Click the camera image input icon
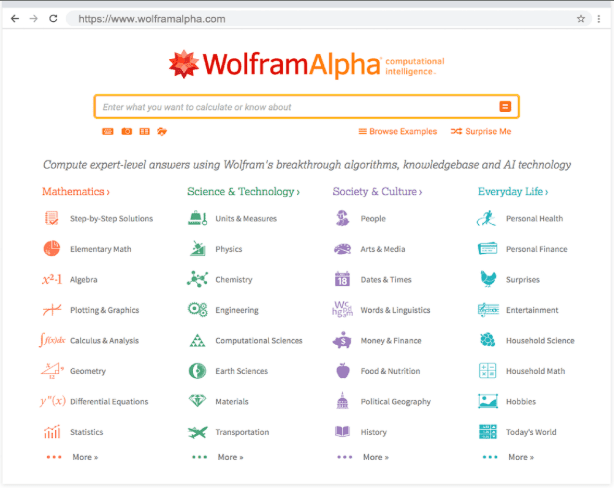Viewport: 614px width, 488px height. pos(127,131)
